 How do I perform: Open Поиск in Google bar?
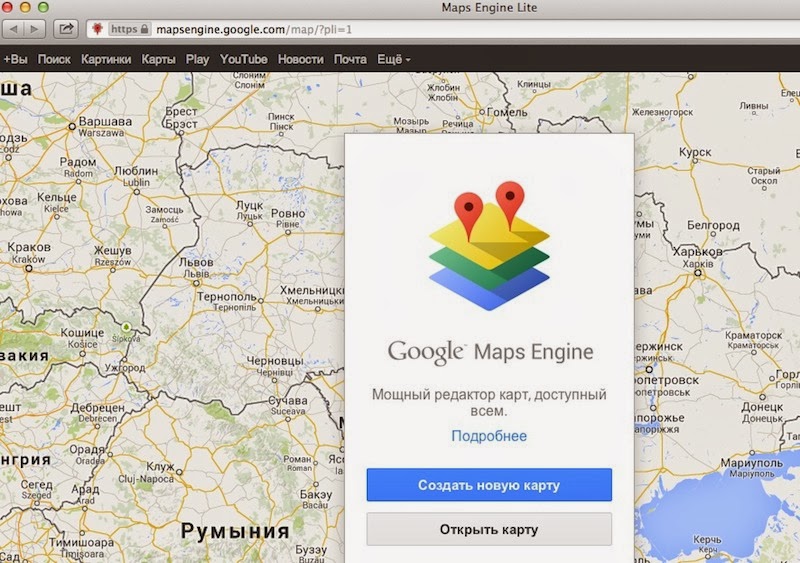pos(54,60)
